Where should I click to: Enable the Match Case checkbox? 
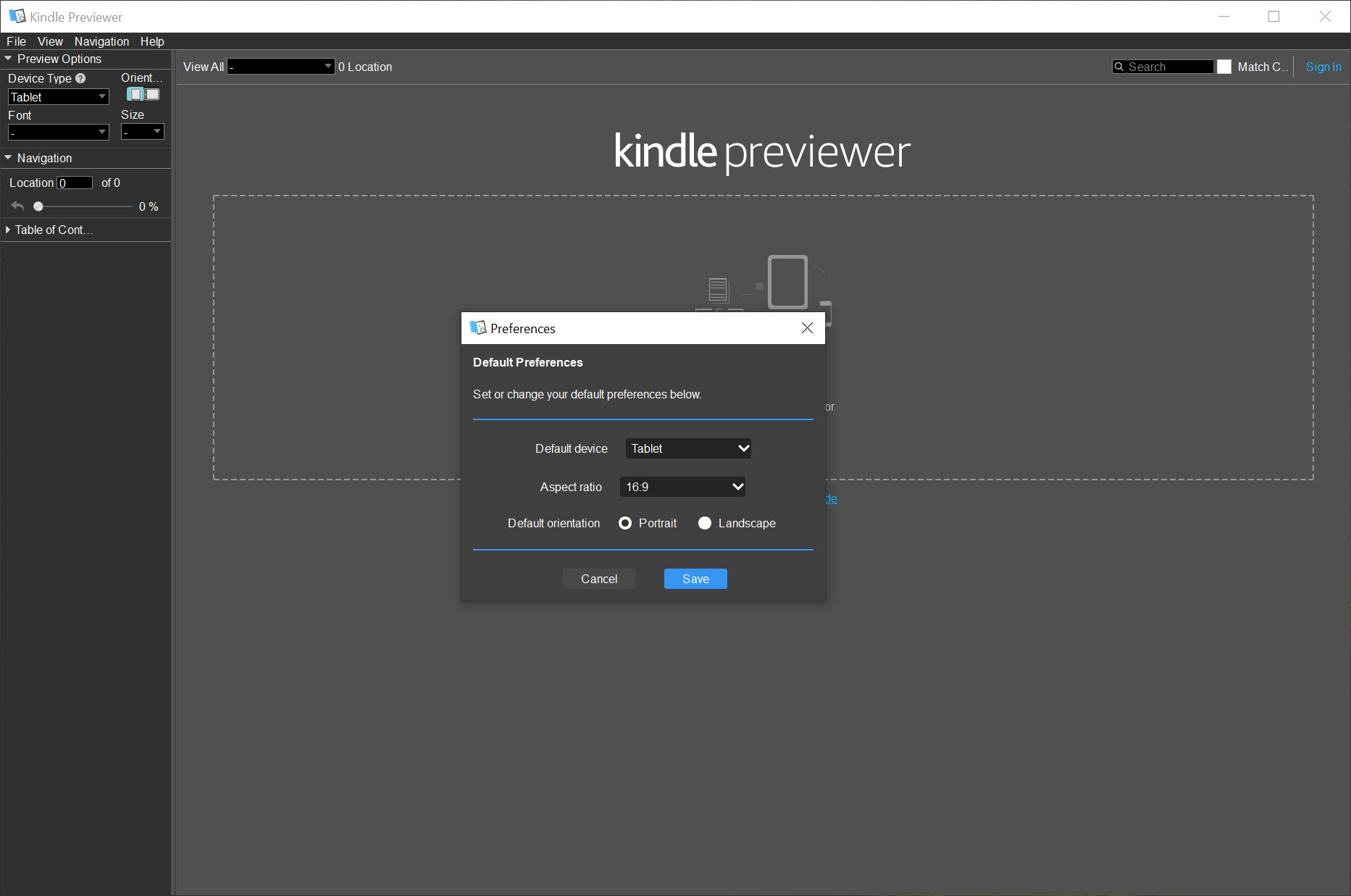1224,67
